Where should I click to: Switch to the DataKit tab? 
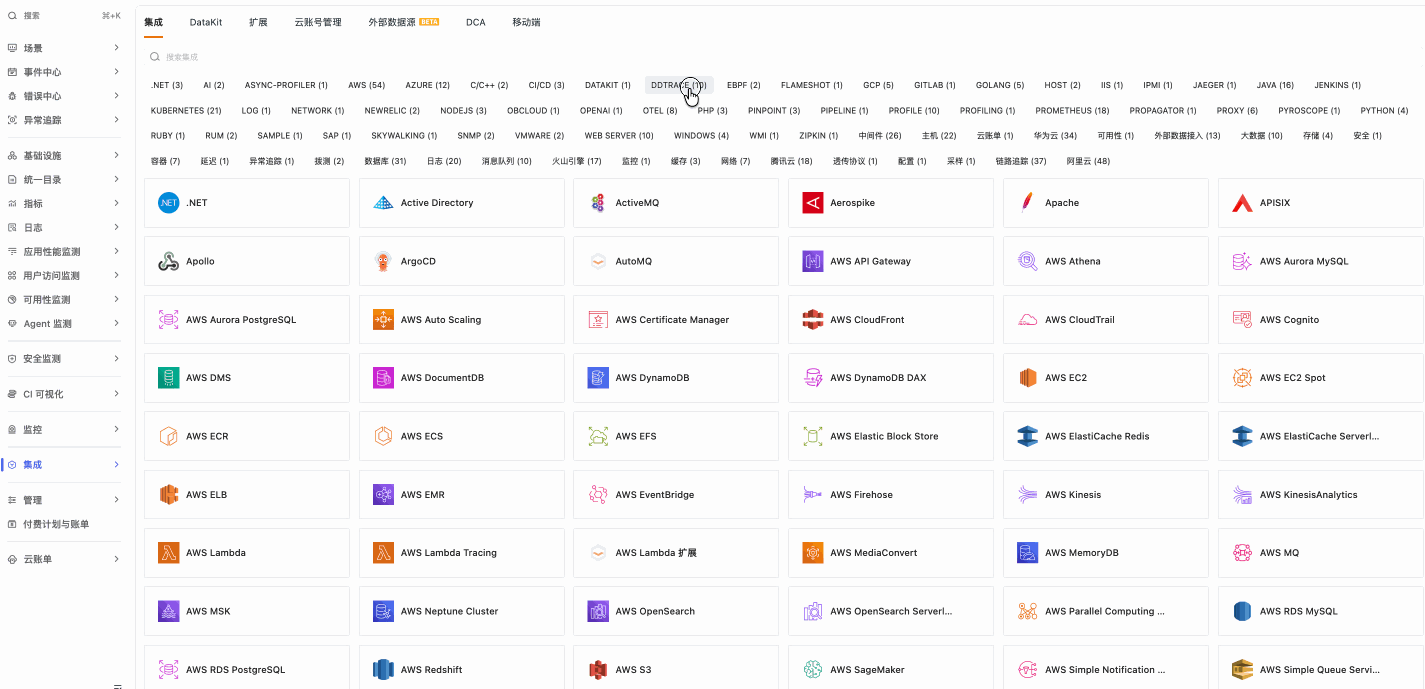point(206,22)
